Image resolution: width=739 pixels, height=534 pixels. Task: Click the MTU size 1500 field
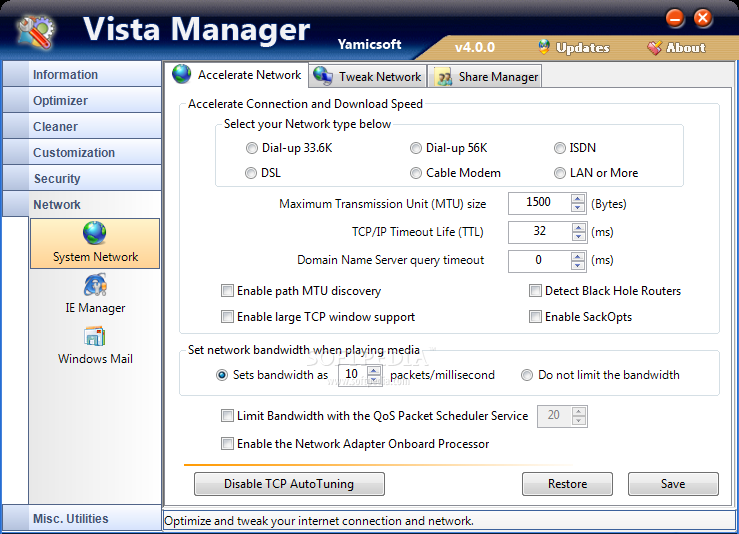tap(540, 203)
